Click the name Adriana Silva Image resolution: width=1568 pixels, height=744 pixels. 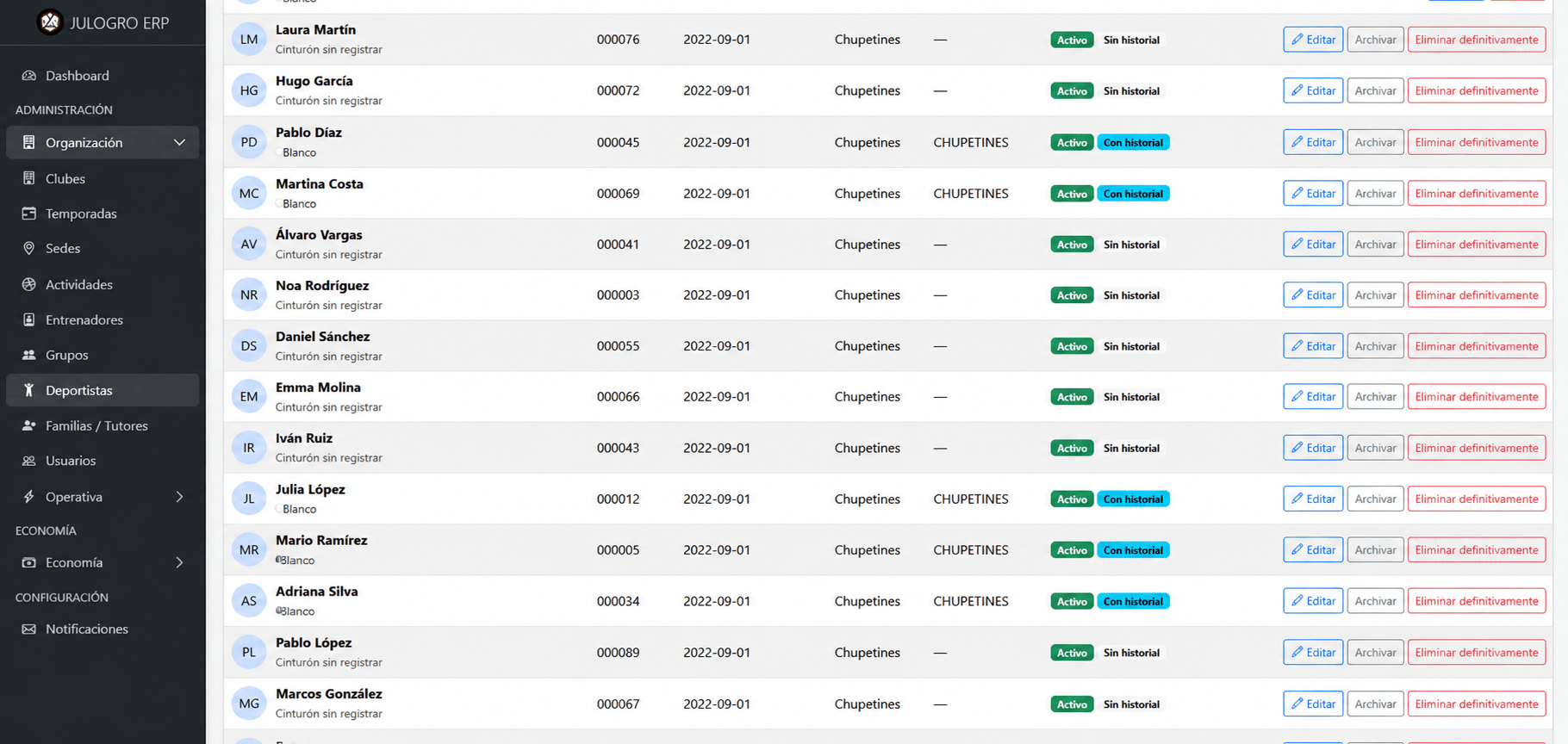[x=316, y=592]
